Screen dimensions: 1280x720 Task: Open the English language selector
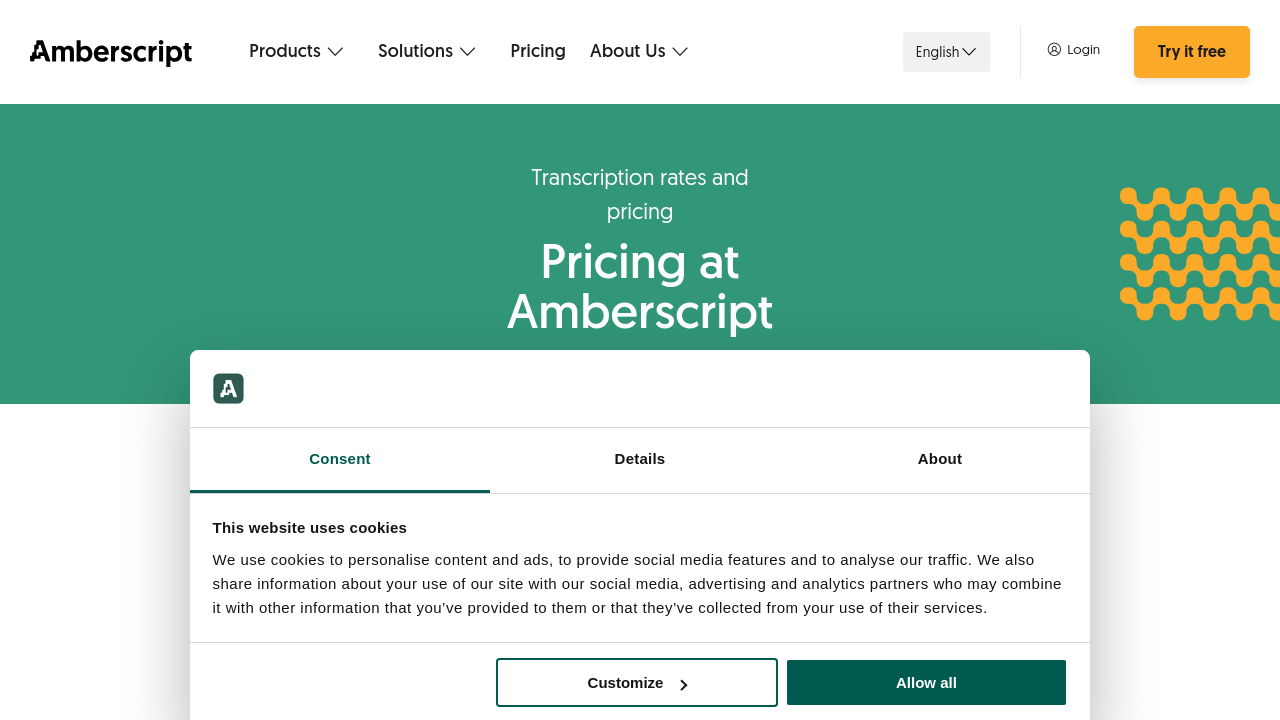coord(945,51)
